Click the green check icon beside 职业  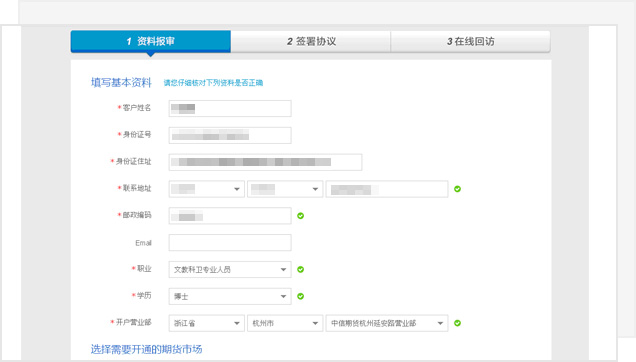click(x=301, y=269)
